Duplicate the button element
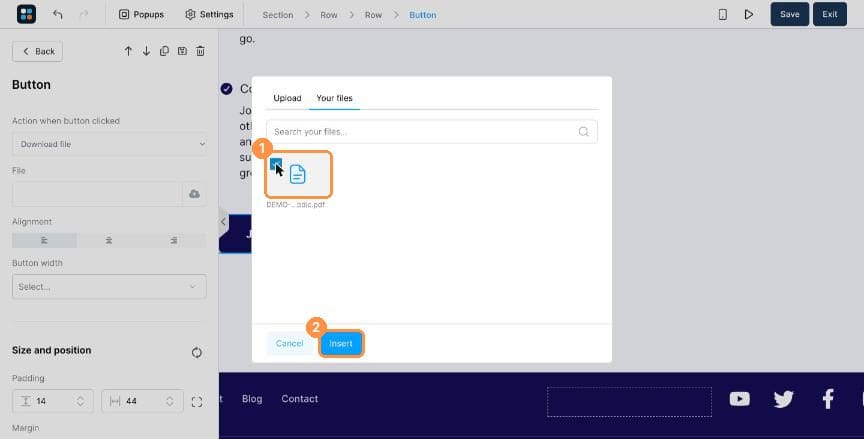864x439 pixels. point(164,51)
